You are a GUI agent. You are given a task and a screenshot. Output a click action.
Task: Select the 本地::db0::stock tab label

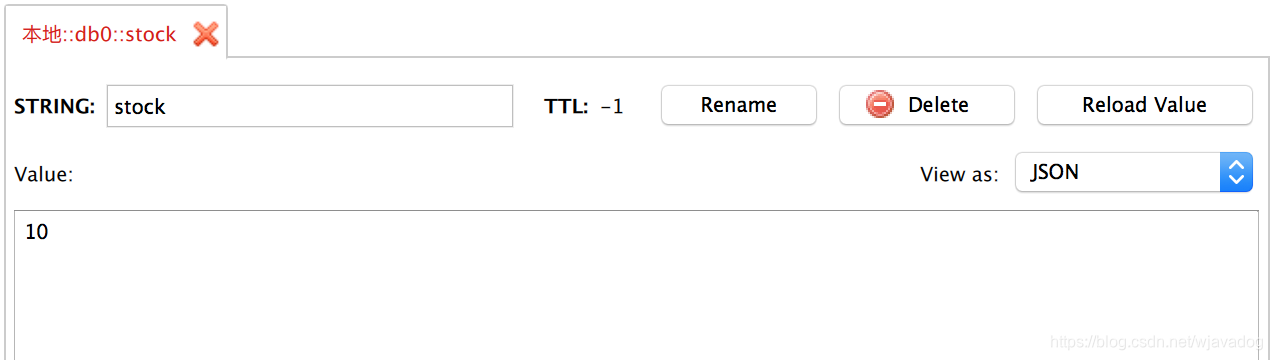point(99,34)
